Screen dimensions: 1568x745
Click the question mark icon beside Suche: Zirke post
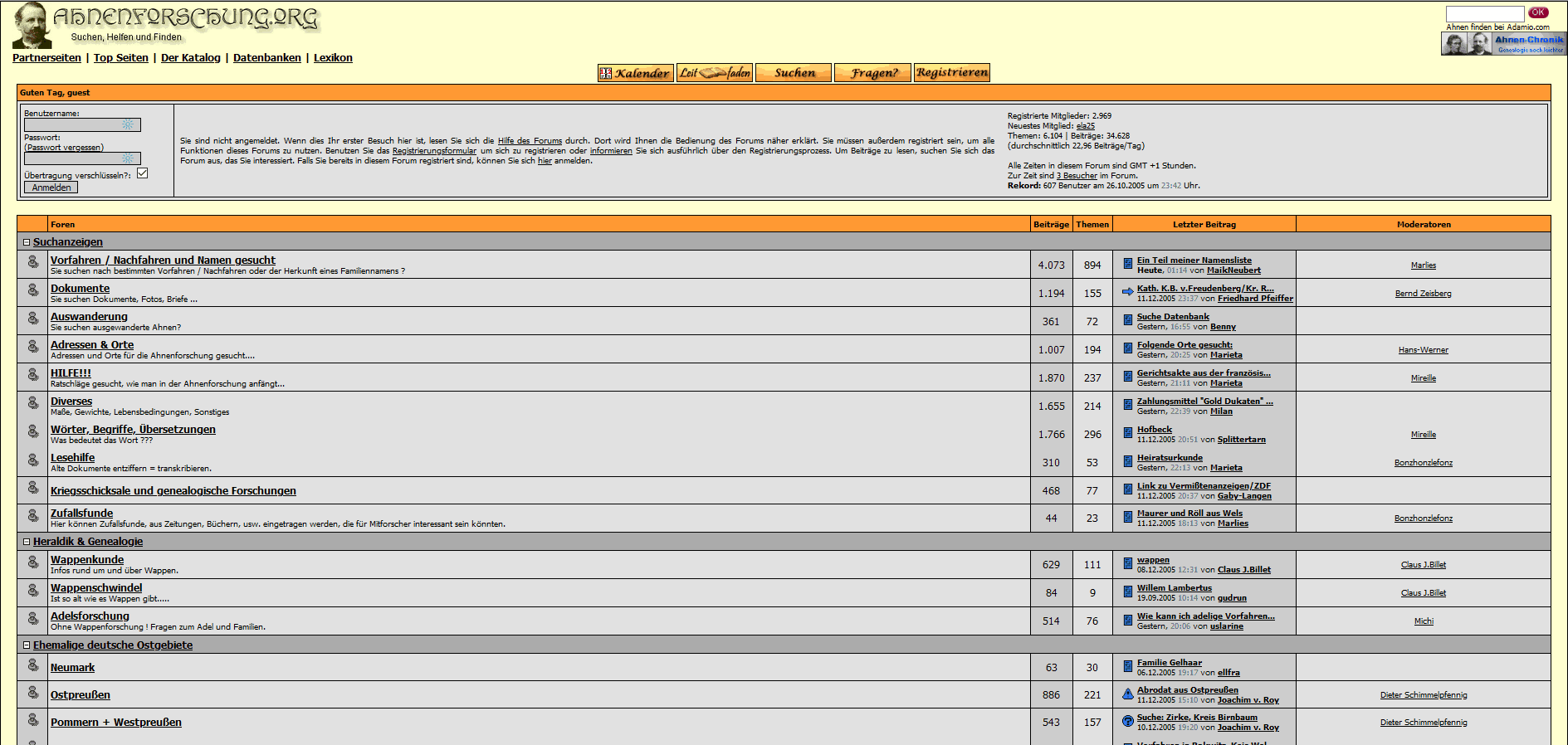(x=1127, y=722)
